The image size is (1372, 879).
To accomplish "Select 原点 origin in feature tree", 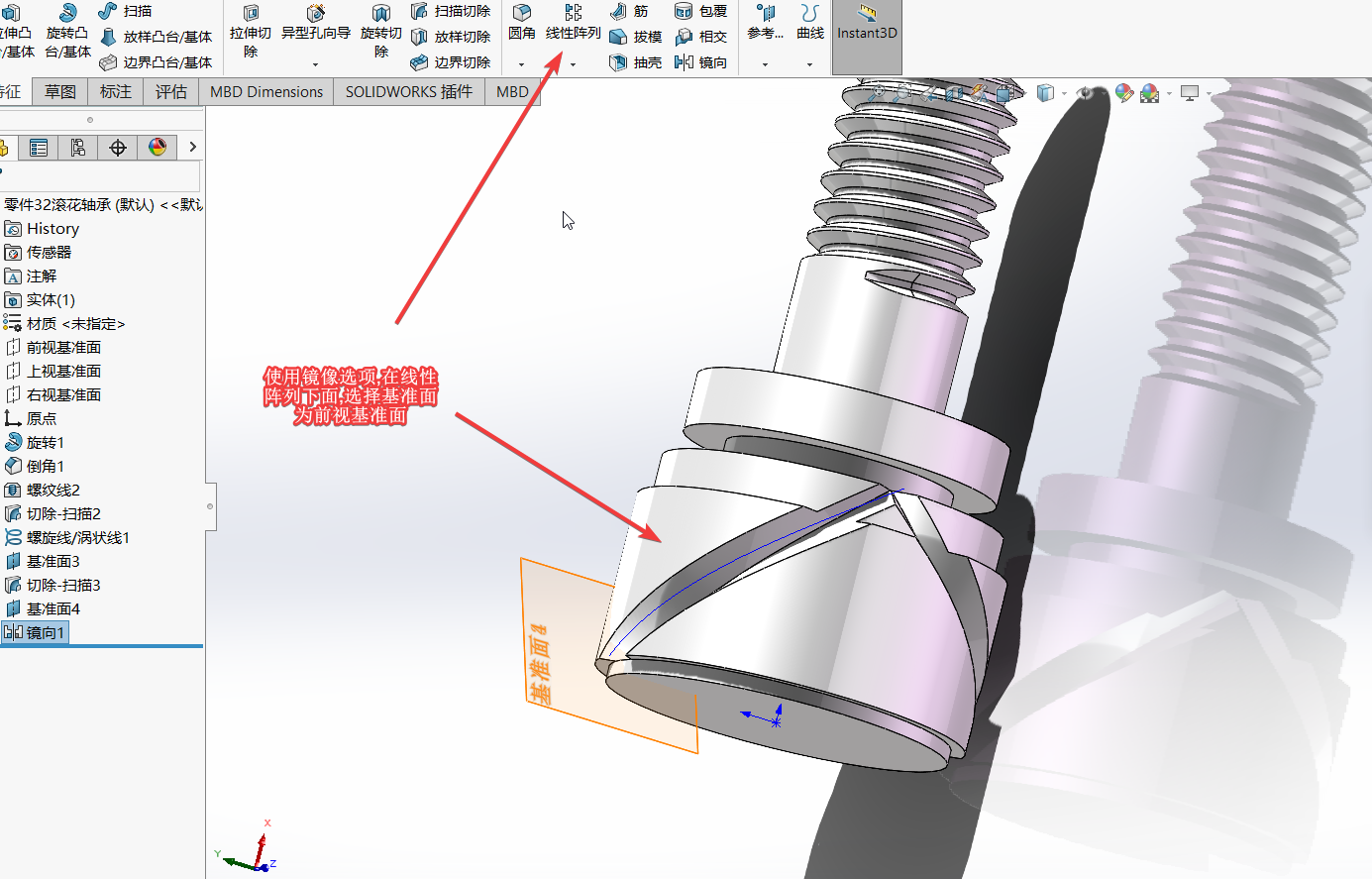I will coord(31,419).
